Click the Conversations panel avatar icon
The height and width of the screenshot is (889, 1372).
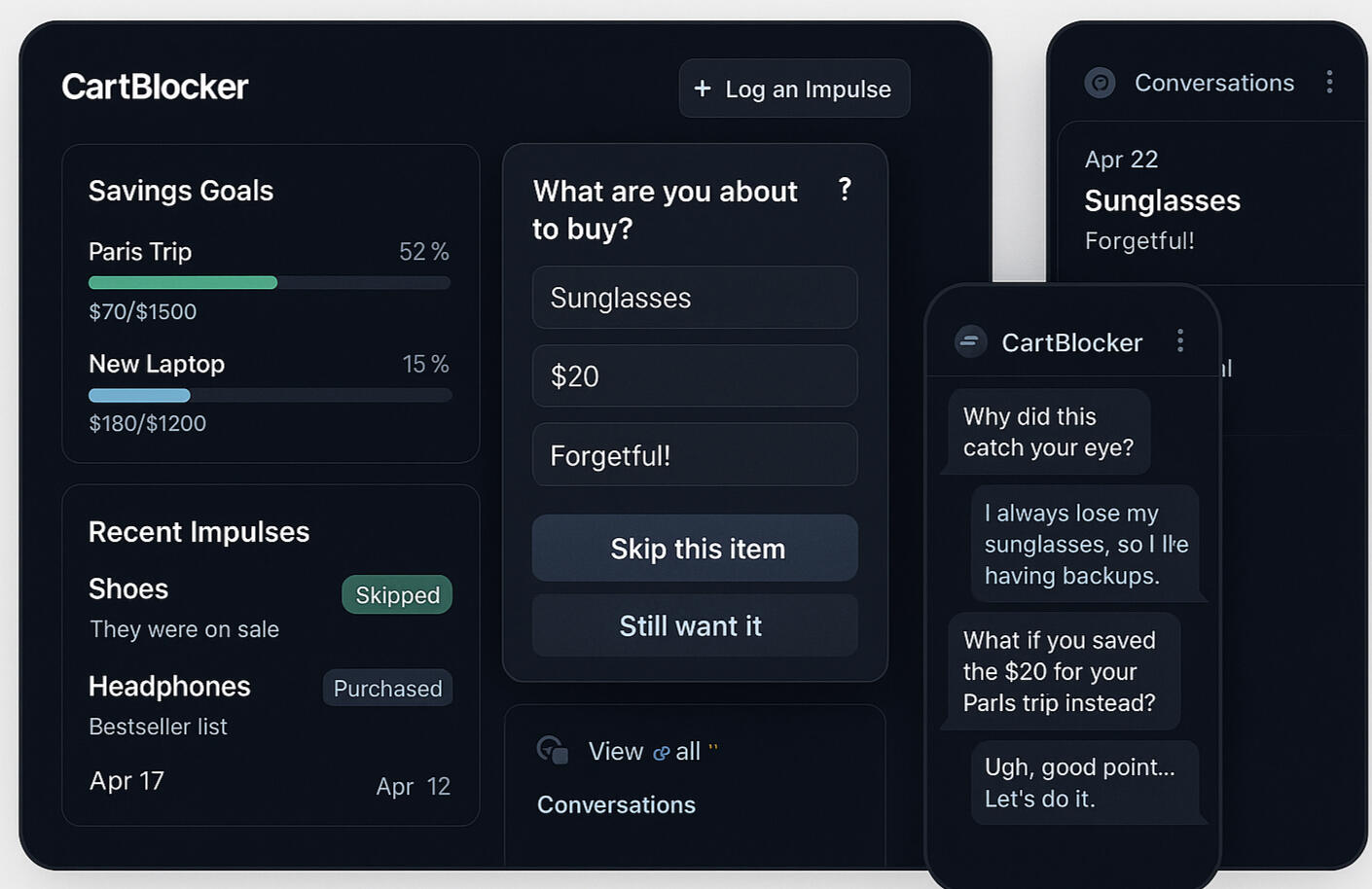pyautogui.click(x=1101, y=83)
